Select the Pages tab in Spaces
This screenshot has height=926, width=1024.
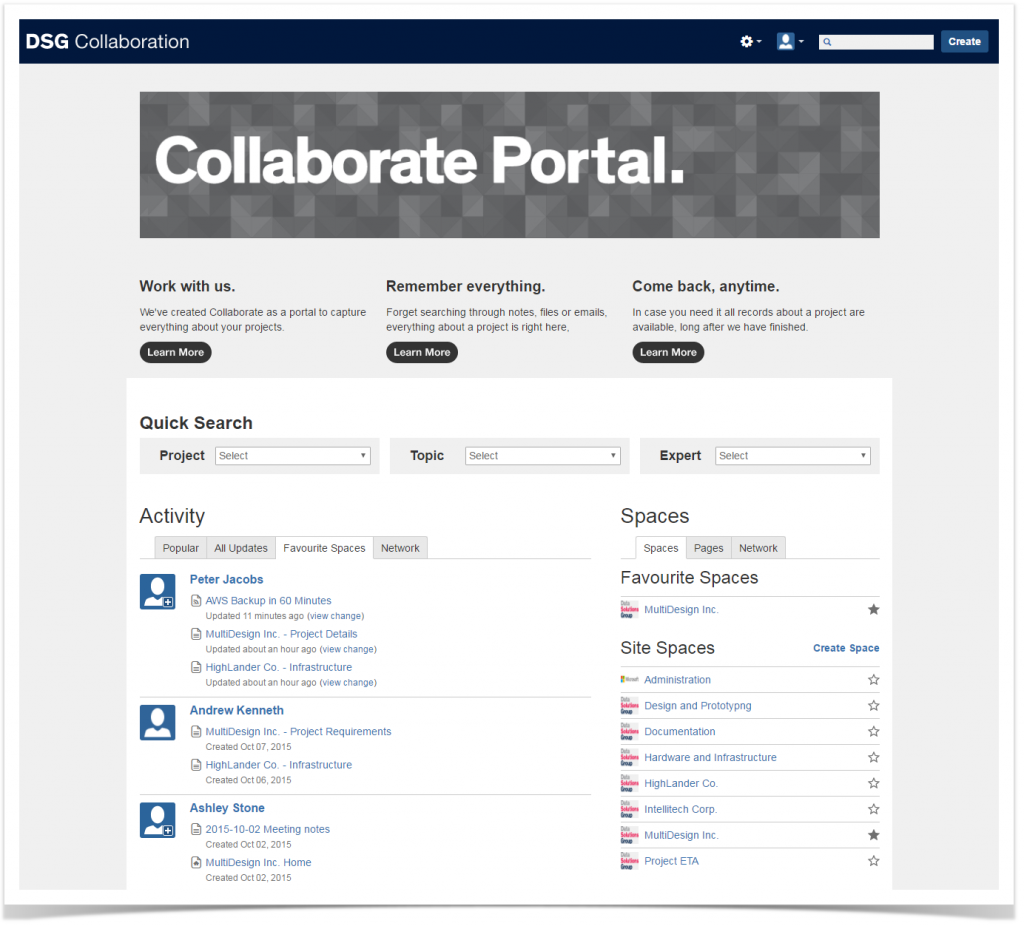click(708, 547)
